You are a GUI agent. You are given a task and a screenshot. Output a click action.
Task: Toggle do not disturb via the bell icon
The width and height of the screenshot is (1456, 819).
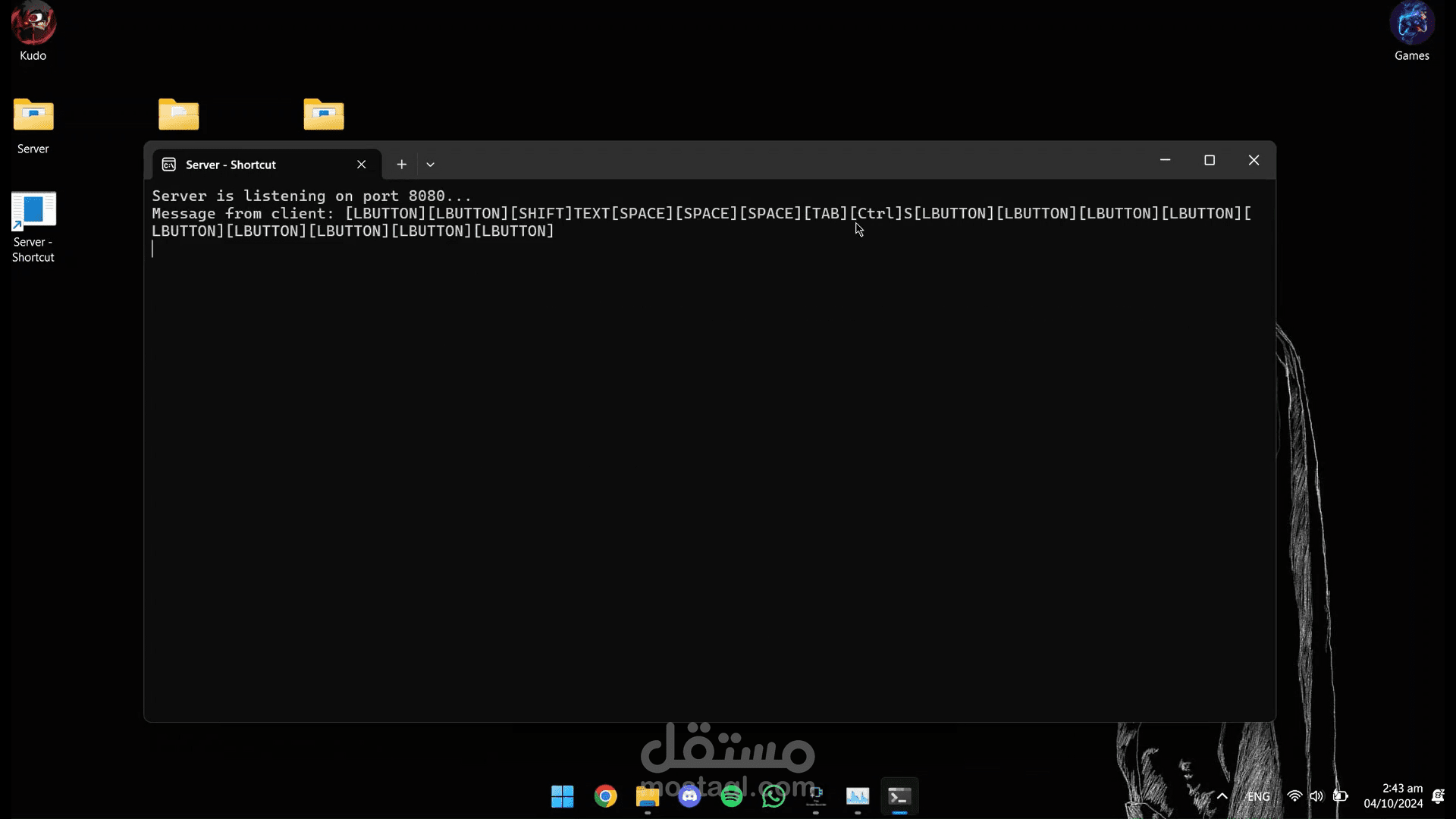(1439, 796)
